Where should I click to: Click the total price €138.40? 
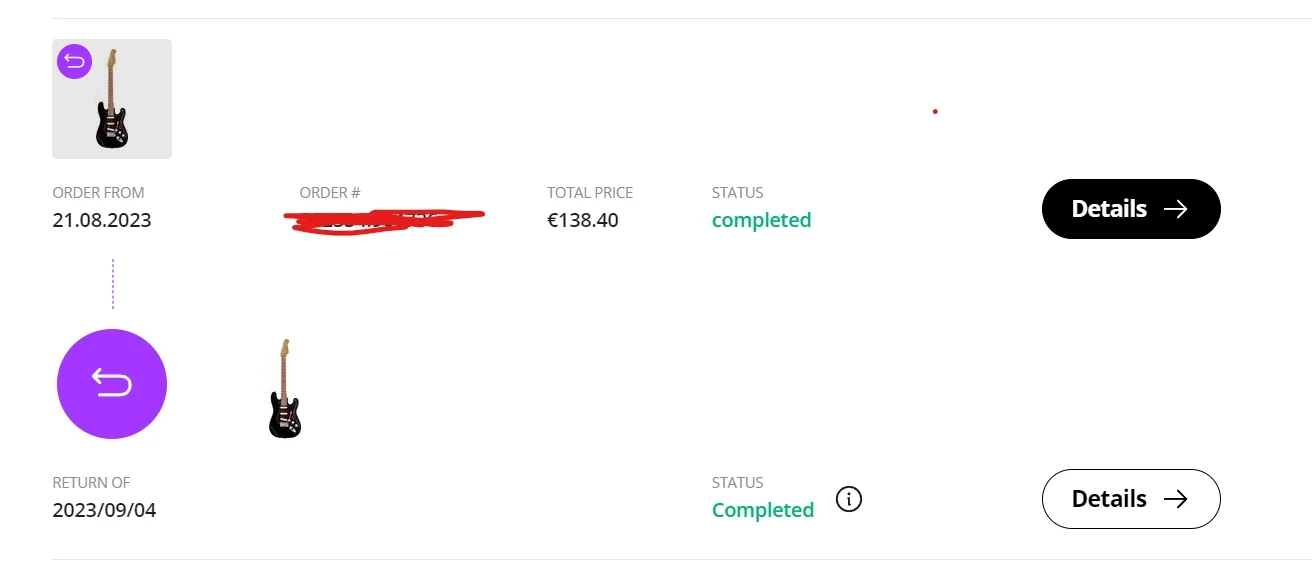point(583,220)
